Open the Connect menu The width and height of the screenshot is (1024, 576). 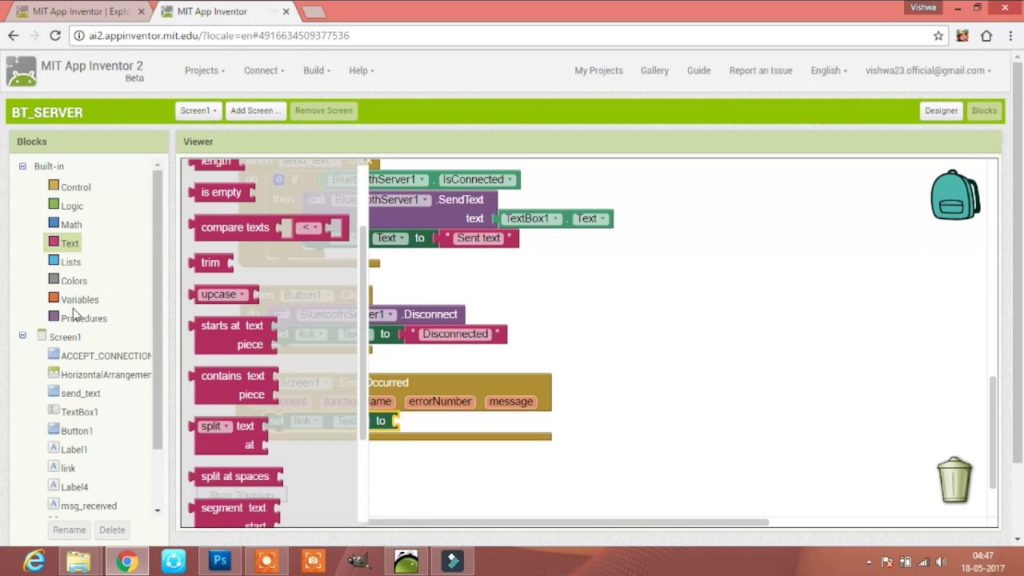(x=264, y=71)
